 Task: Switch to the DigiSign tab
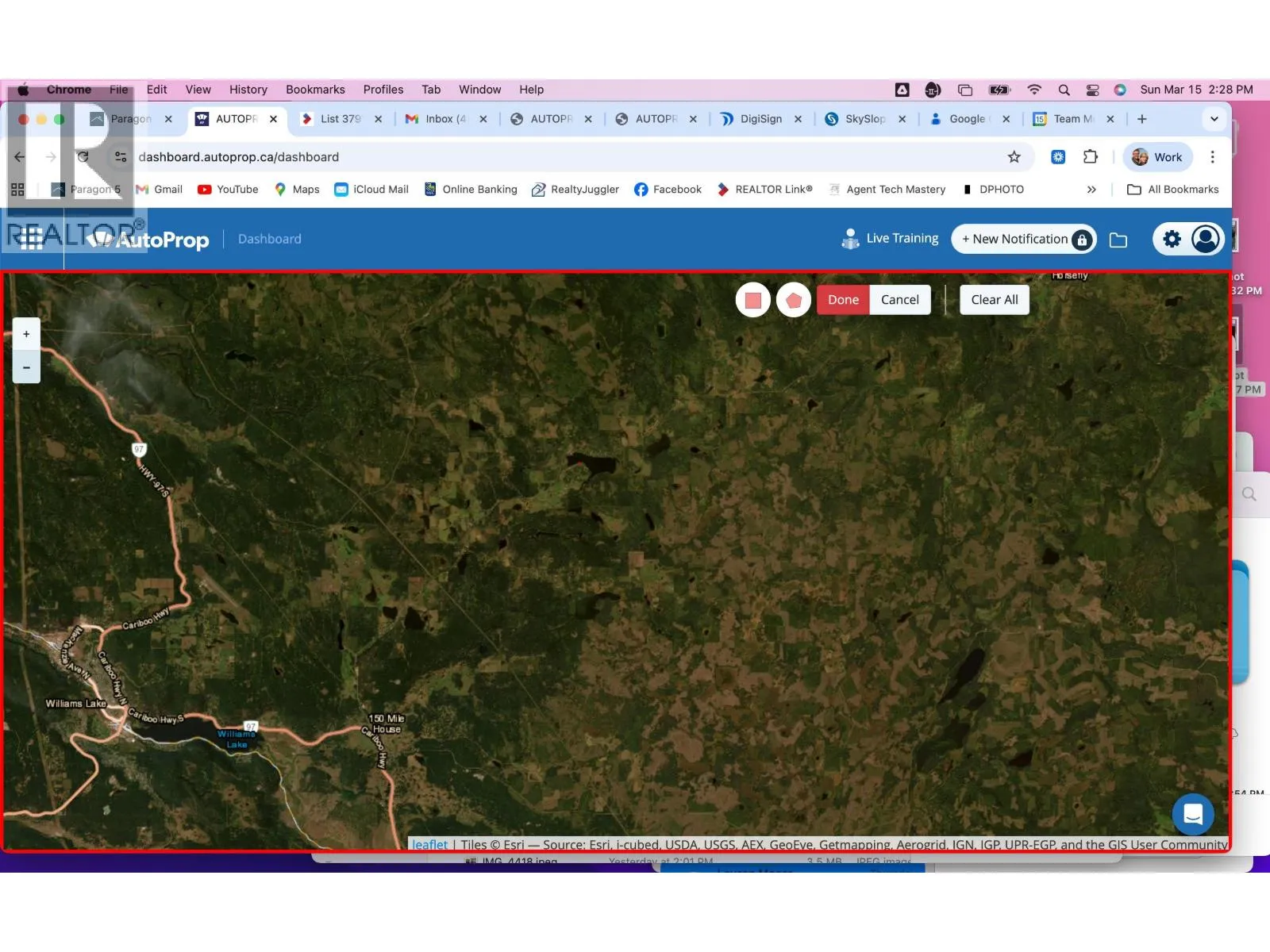[760, 119]
